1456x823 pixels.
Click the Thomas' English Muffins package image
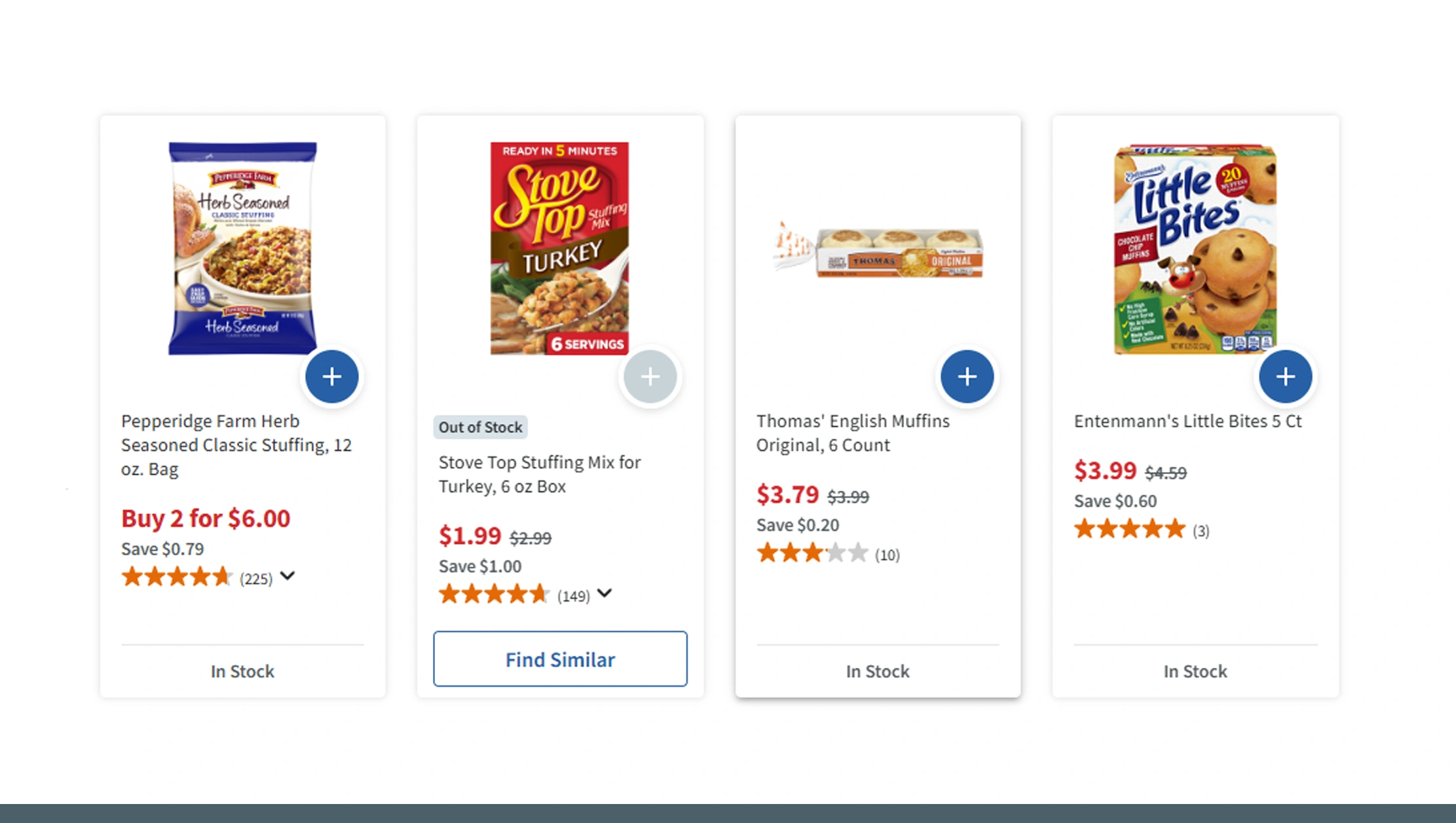point(879,253)
